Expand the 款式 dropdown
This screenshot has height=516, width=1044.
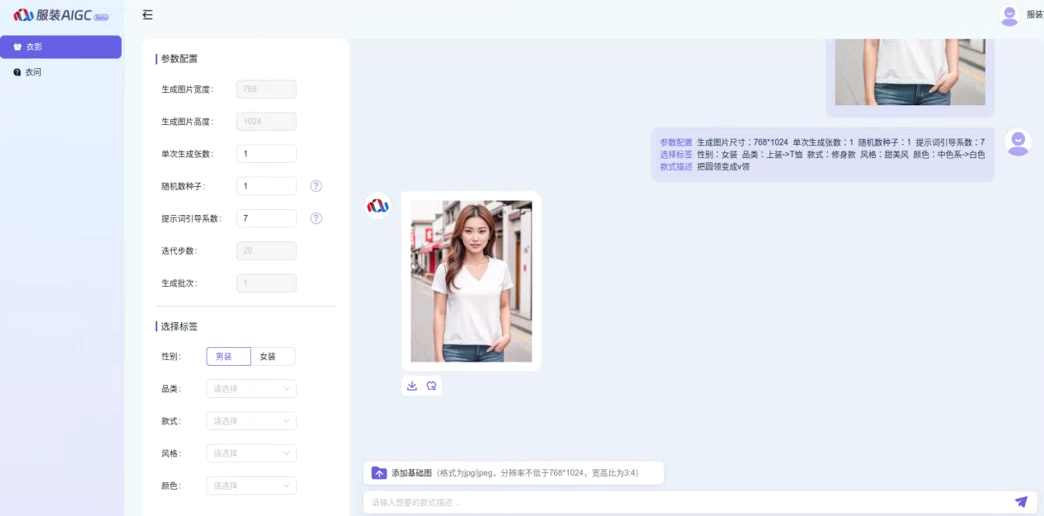coord(251,421)
